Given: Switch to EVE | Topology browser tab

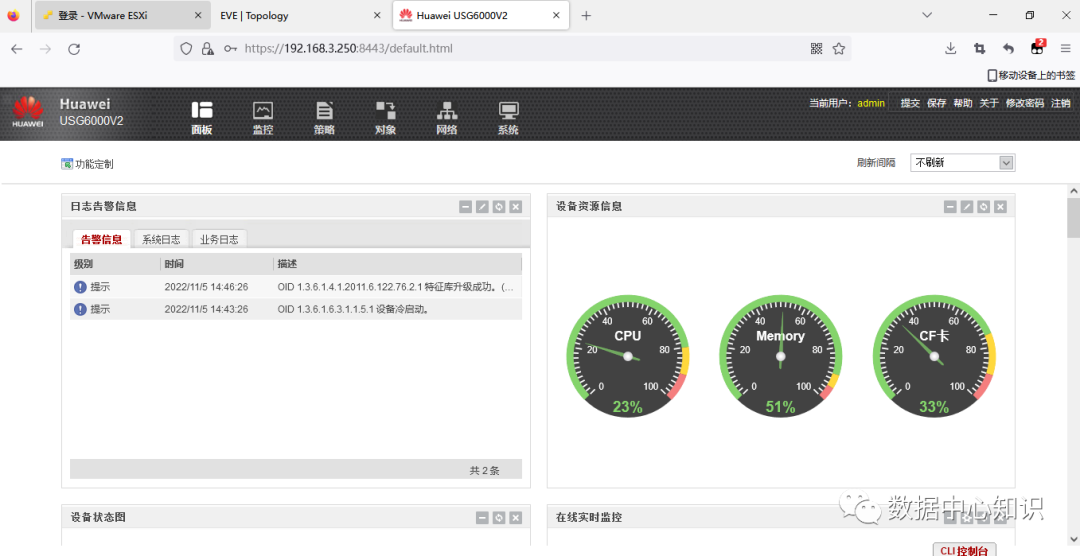Looking at the screenshot, I should click(301, 15).
